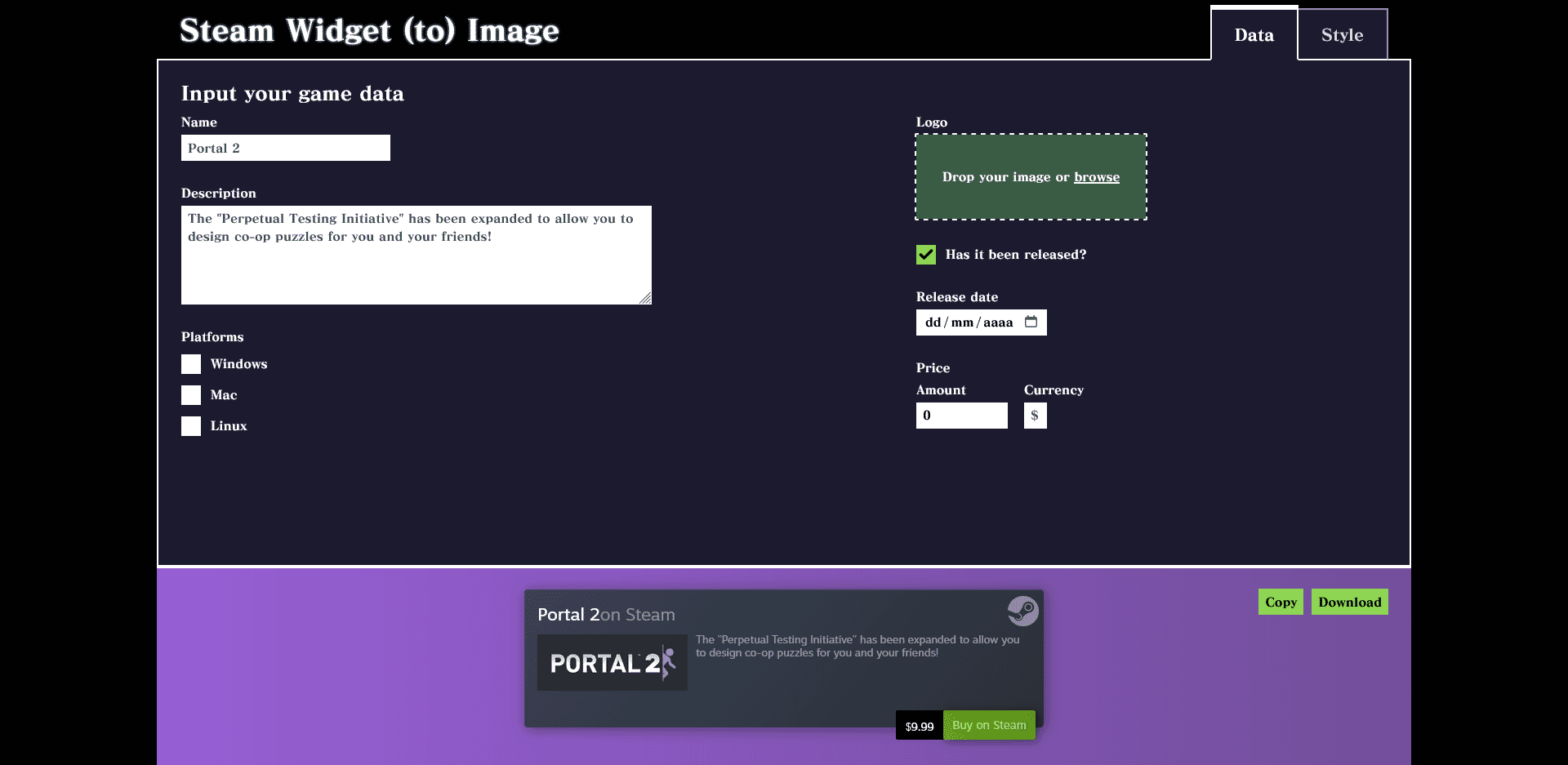1568x765 pixels.
Task: Focus the Name input field
Action: click(x=286, y=148)
